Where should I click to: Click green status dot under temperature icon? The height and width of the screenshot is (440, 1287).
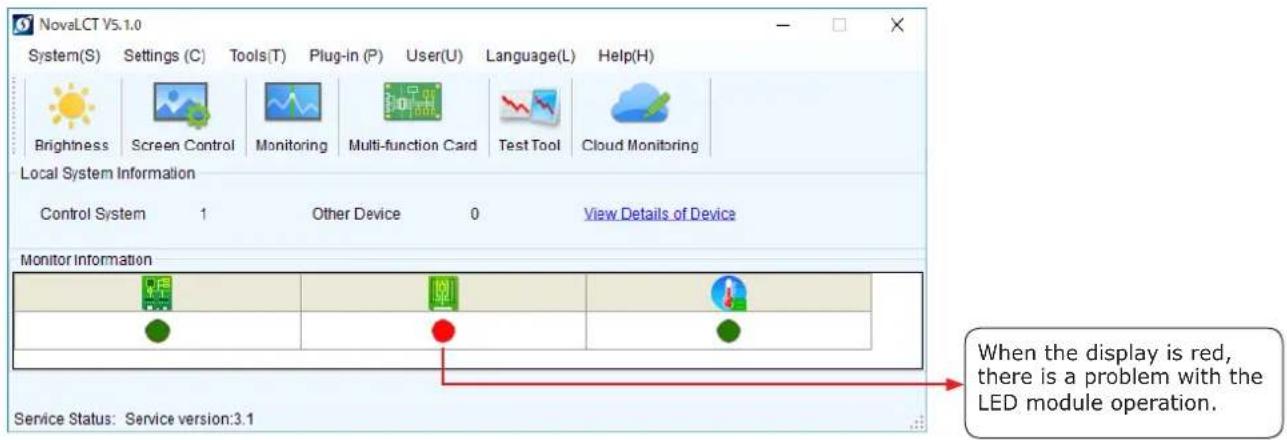[728, 331]
